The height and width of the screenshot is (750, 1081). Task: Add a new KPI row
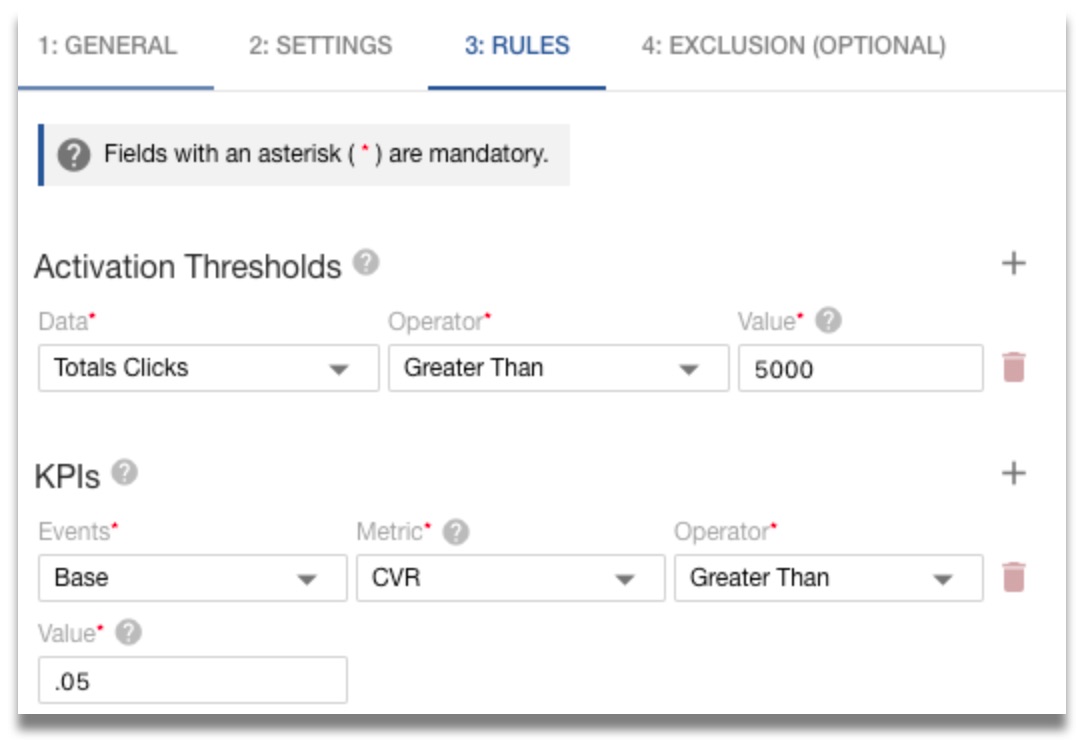[x=1013, y=474]
